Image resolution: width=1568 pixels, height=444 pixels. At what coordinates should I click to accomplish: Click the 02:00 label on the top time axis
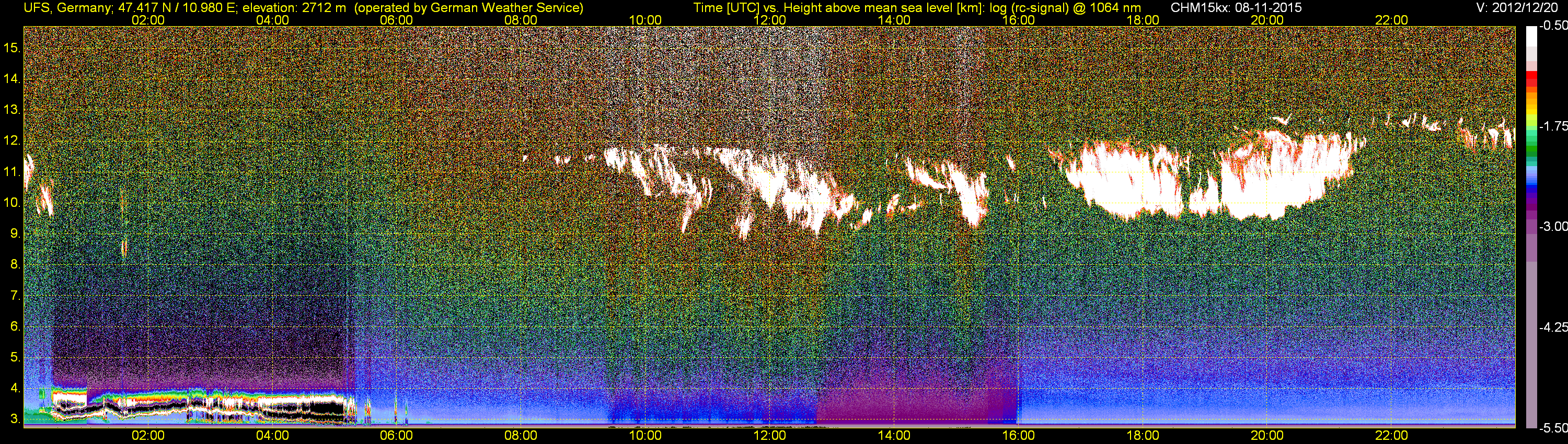148,20
